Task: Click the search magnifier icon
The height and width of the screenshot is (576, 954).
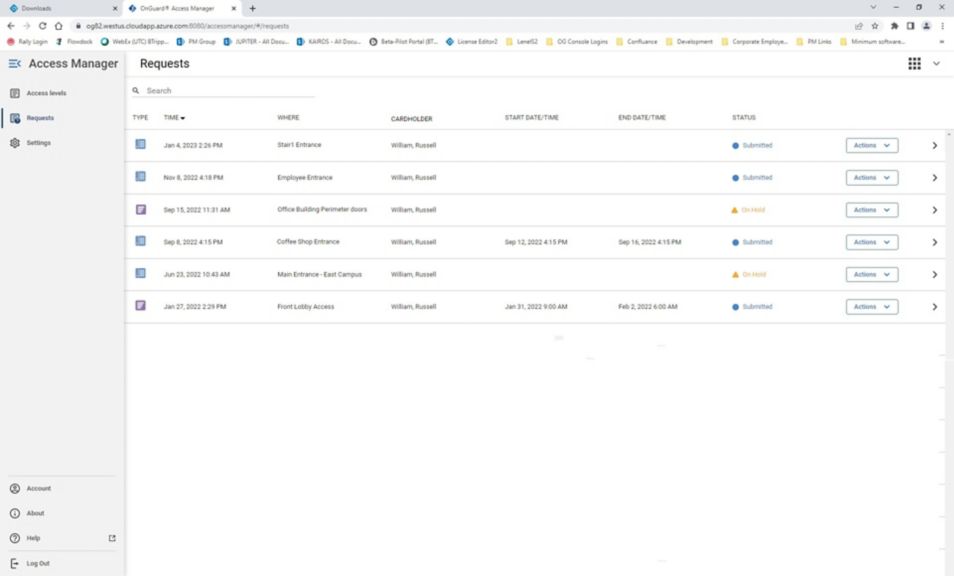Action: tap(136, 90)
